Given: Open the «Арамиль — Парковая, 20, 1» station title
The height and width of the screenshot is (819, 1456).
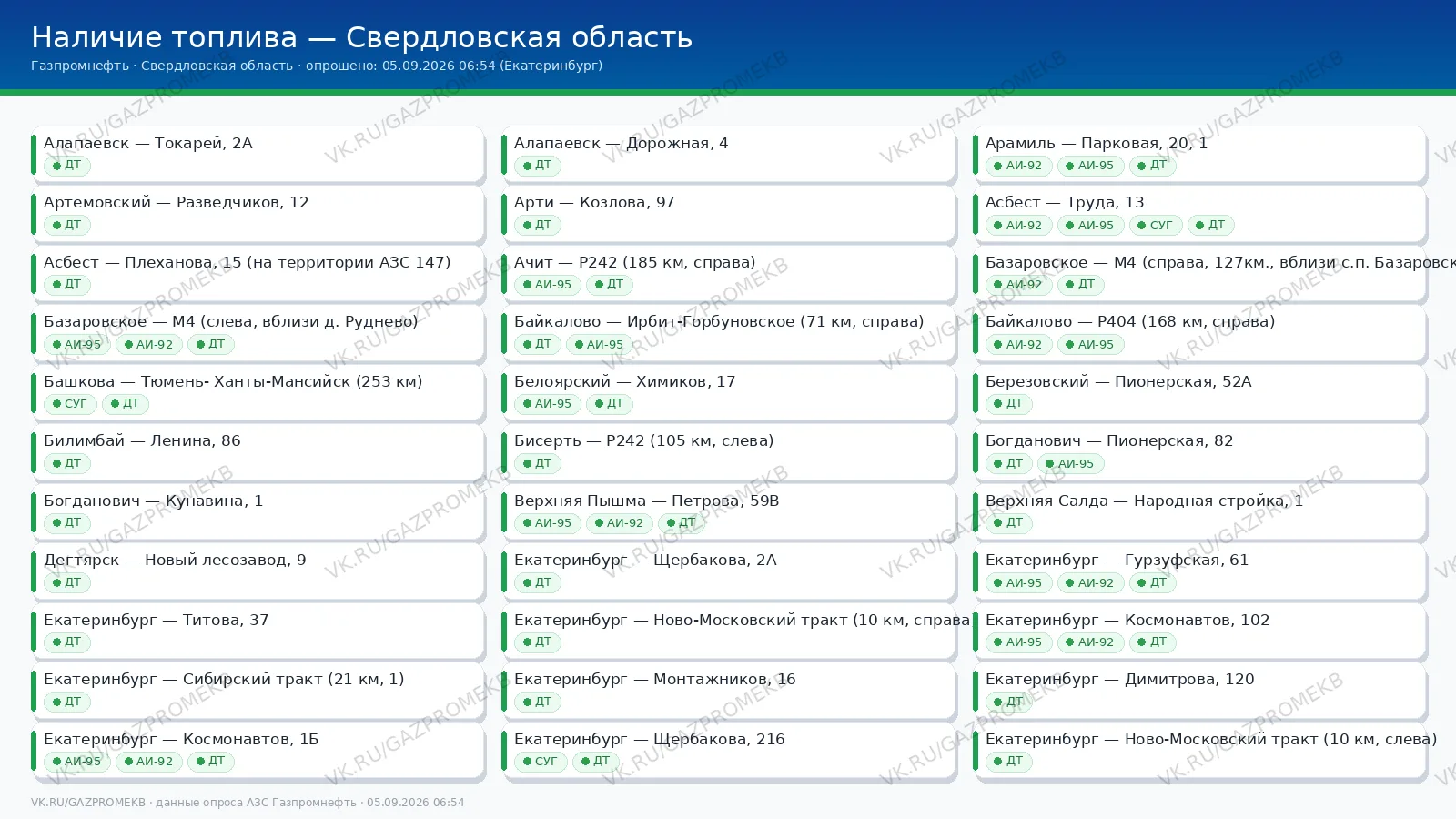Looking at the screenshot, I should point(1097,143).
